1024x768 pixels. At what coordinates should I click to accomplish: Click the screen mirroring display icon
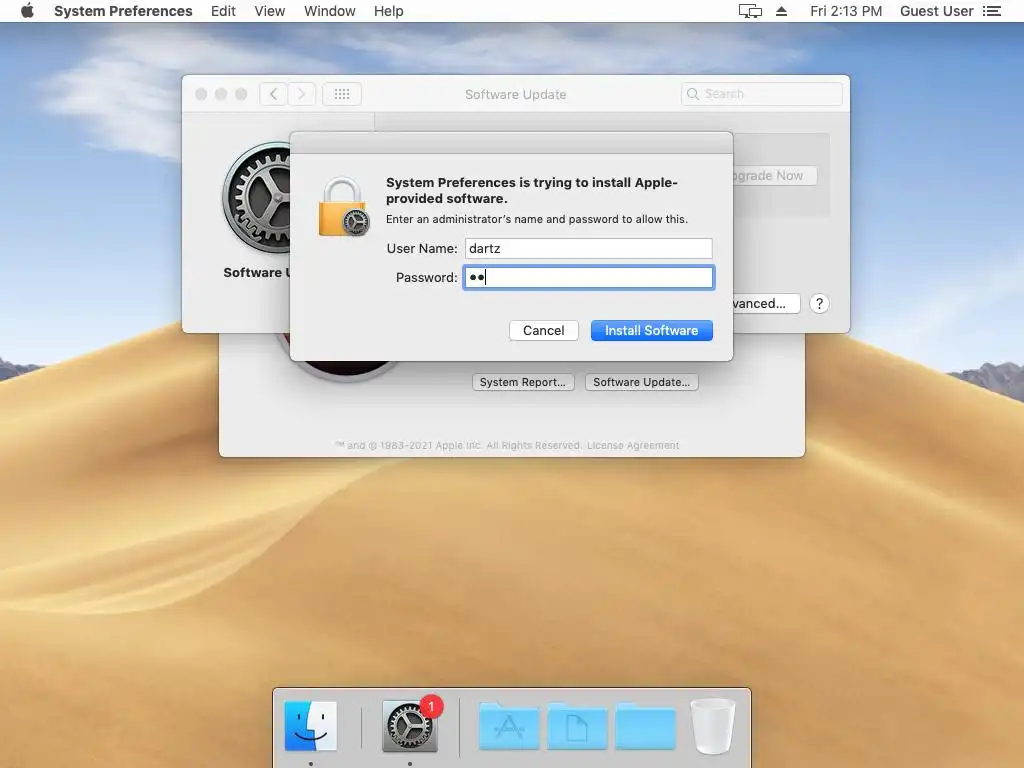tap(750, 11)
